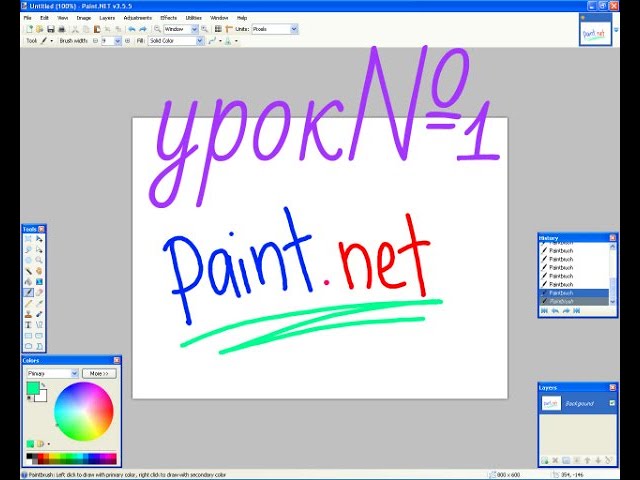The image size is (640, 480).
Task: Click the Undo arrow in main toolbar
Action: click(x=131, y=29)
